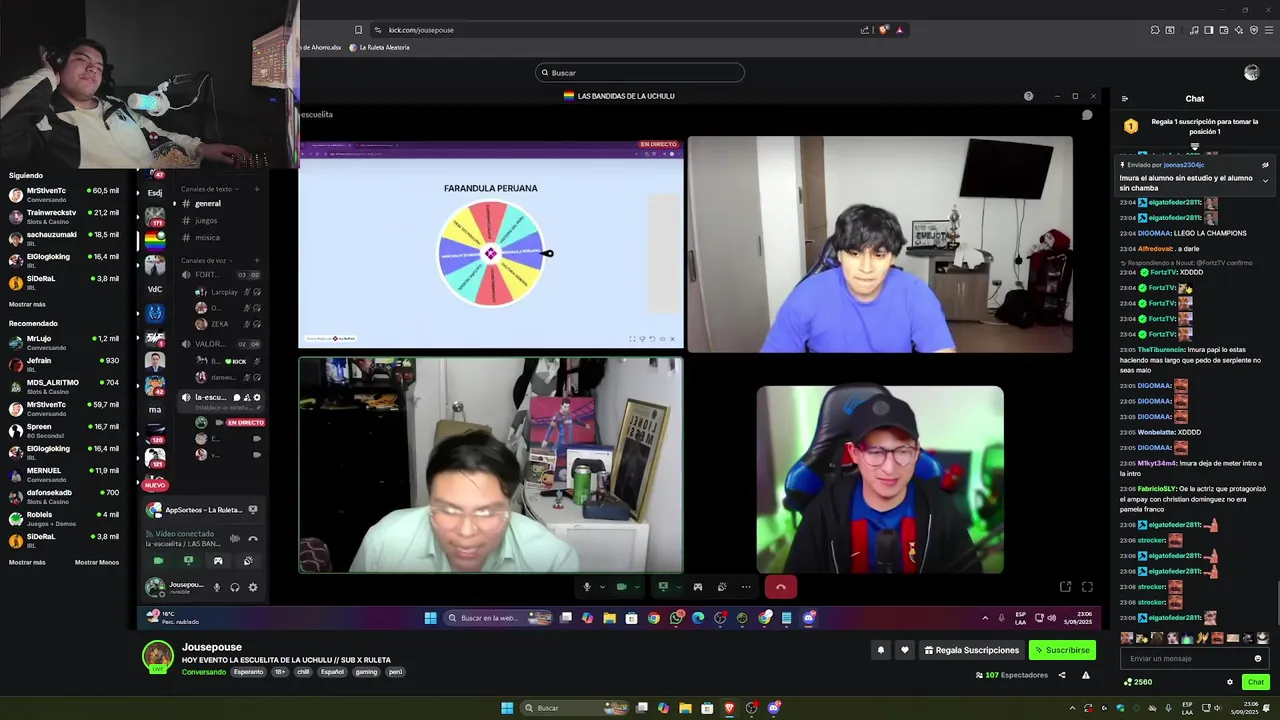Click the outer taskbar Start button
The width and height of the screenshot is (1280, 720).
[x=507, y=708]
